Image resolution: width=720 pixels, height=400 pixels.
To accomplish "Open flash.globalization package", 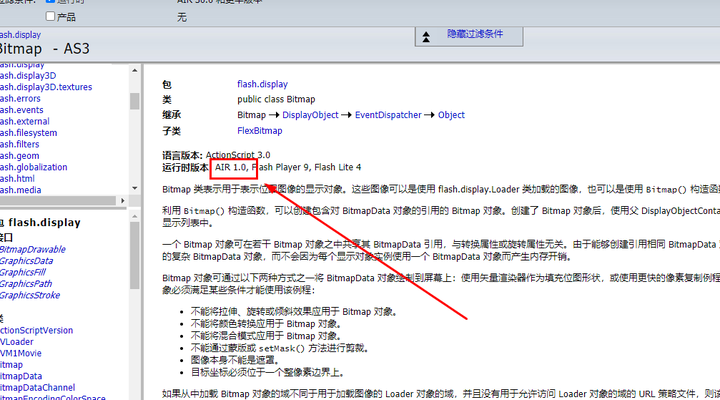I will click(x=34, y=167).
